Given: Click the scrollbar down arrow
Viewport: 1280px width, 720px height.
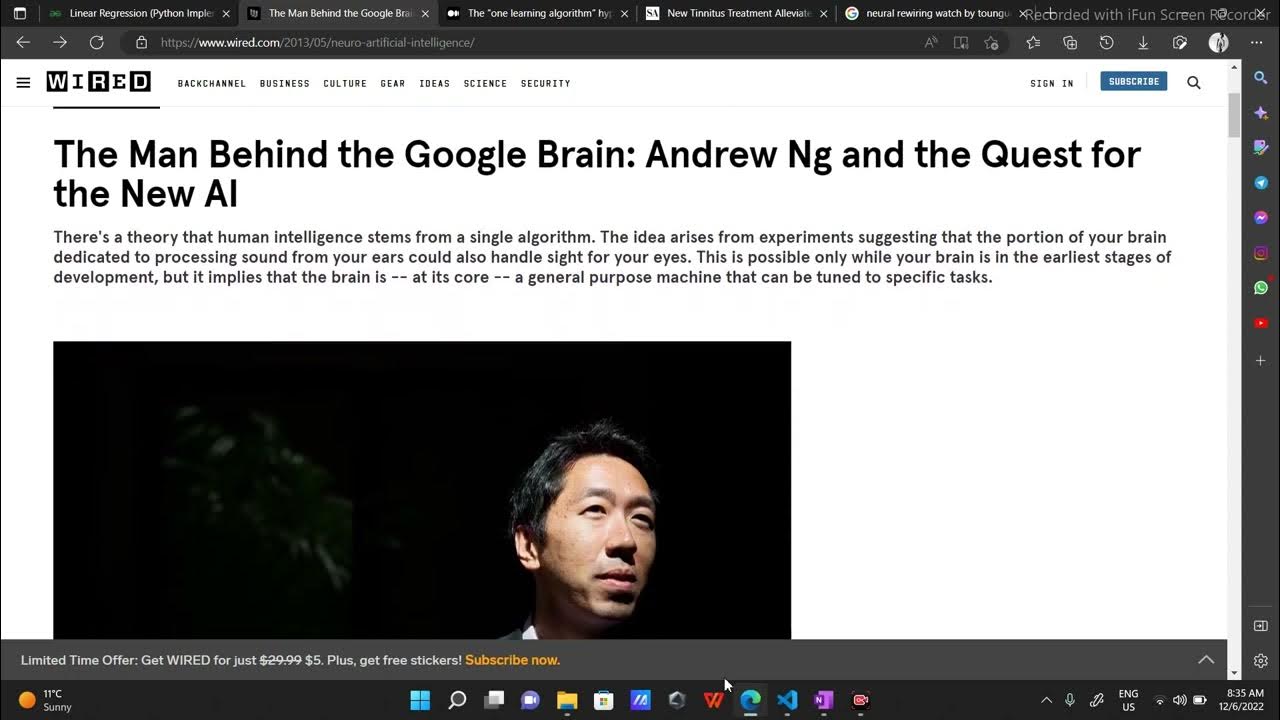Looking at the screenshot, I should pos(1234,673).
